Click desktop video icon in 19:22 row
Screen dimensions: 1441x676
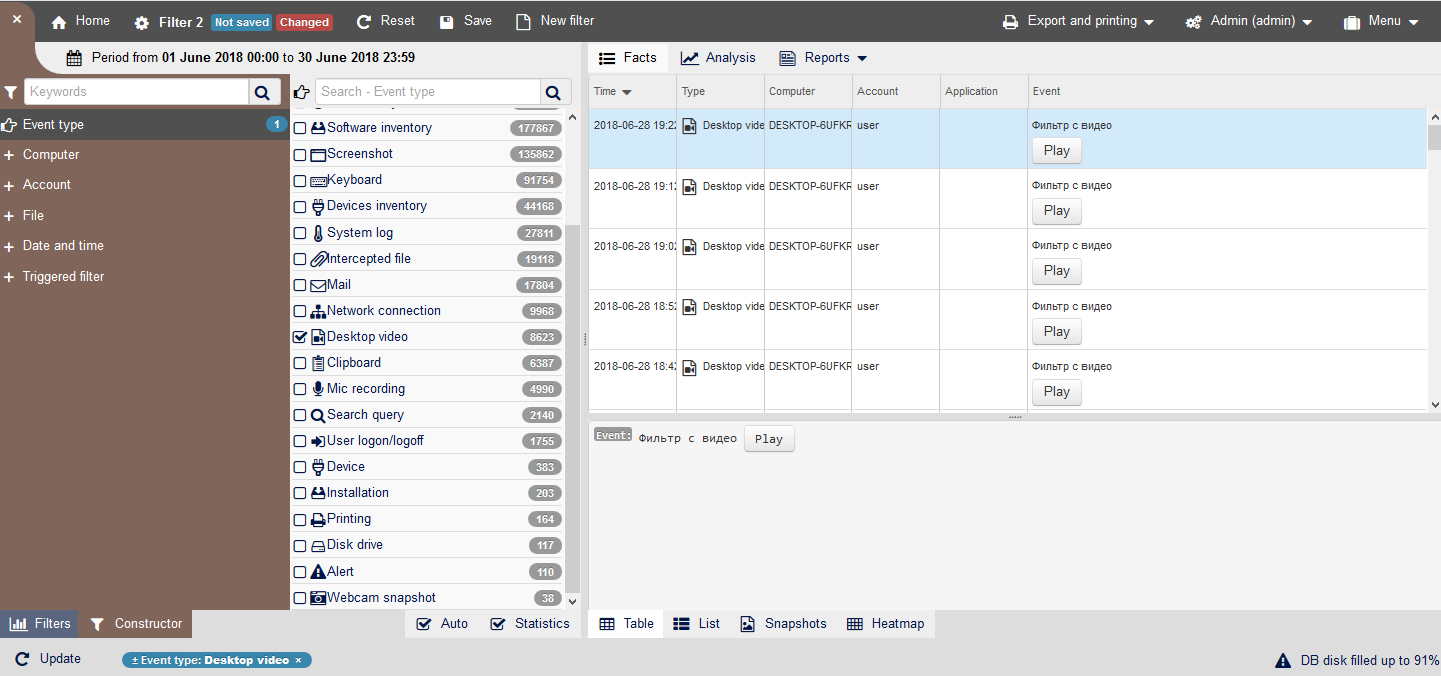coord(689,127)
